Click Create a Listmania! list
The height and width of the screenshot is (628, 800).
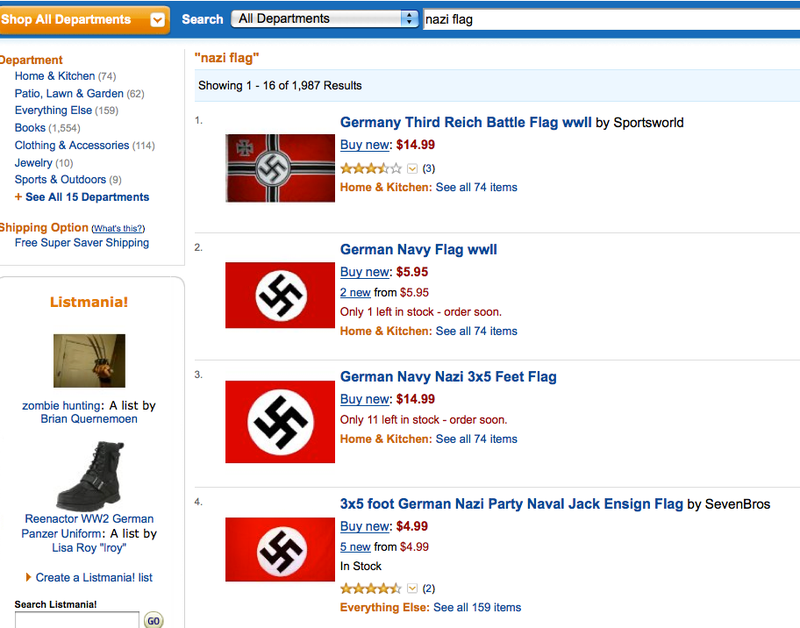click(94, 577)
